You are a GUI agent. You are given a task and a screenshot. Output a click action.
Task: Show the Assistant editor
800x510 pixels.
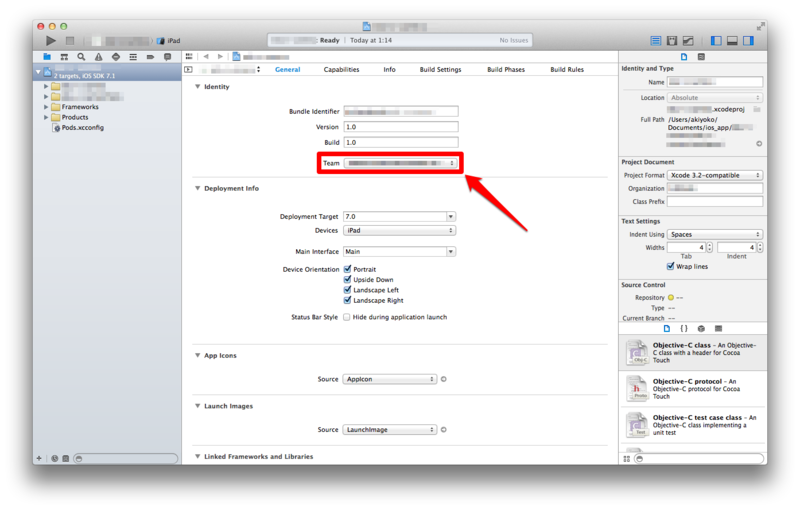(x=672, y=40)
